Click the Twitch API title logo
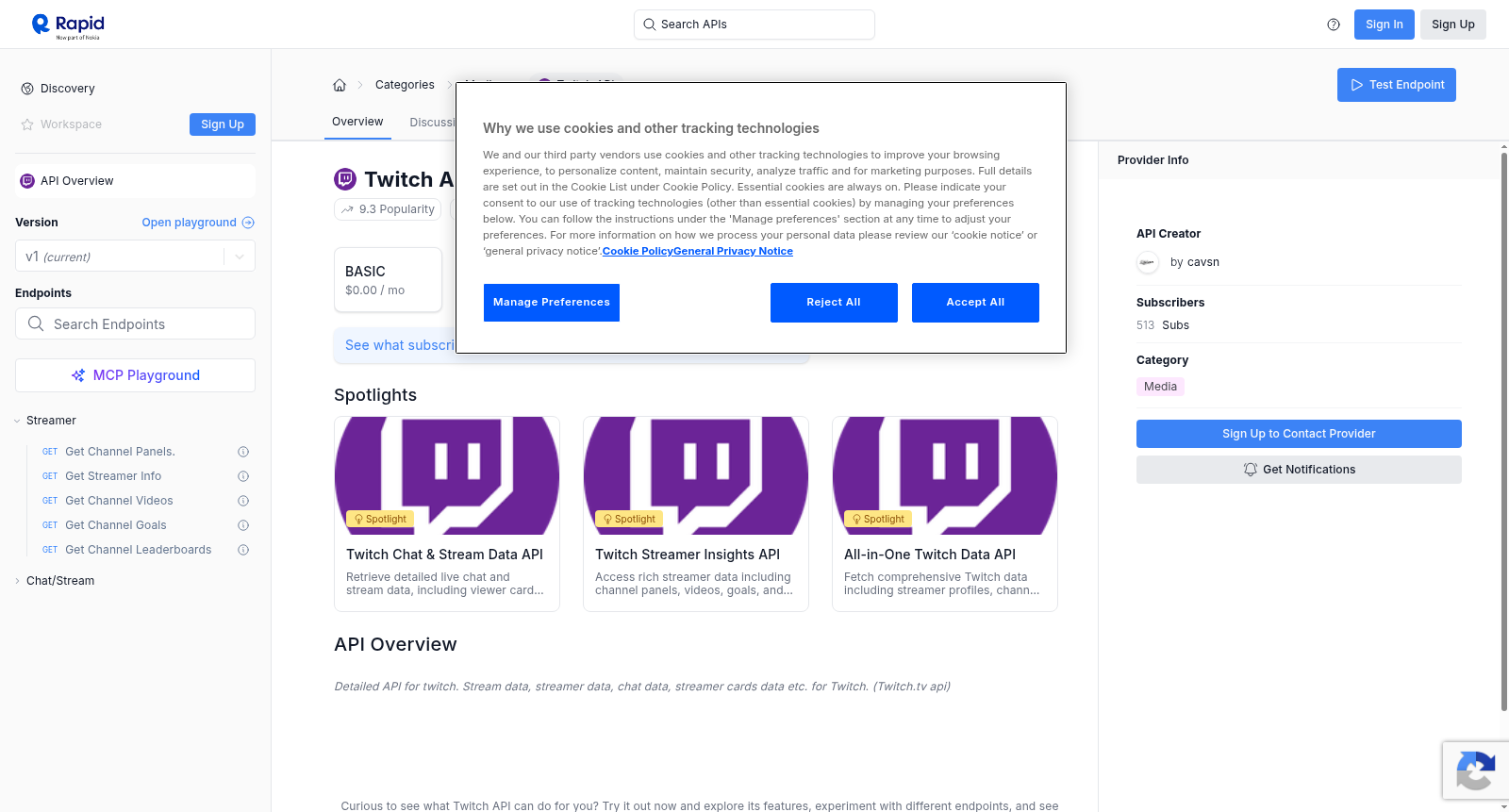Viewport: 1509px width, 812px height. [345, 179]
